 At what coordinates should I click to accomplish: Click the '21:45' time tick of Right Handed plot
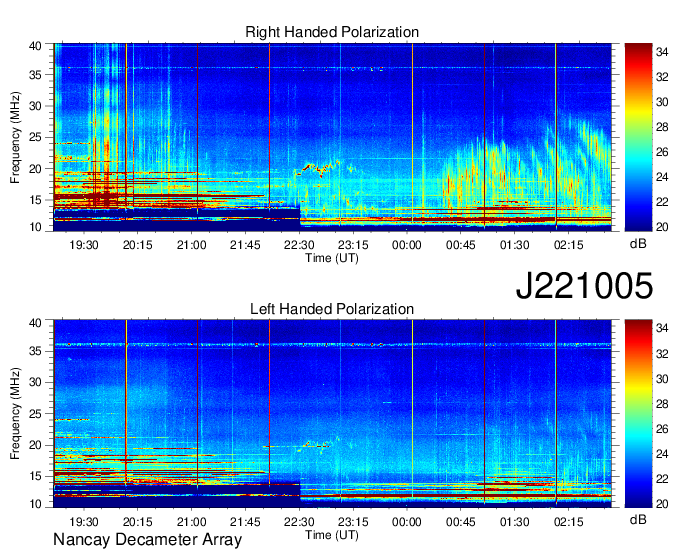pos(245,245)
